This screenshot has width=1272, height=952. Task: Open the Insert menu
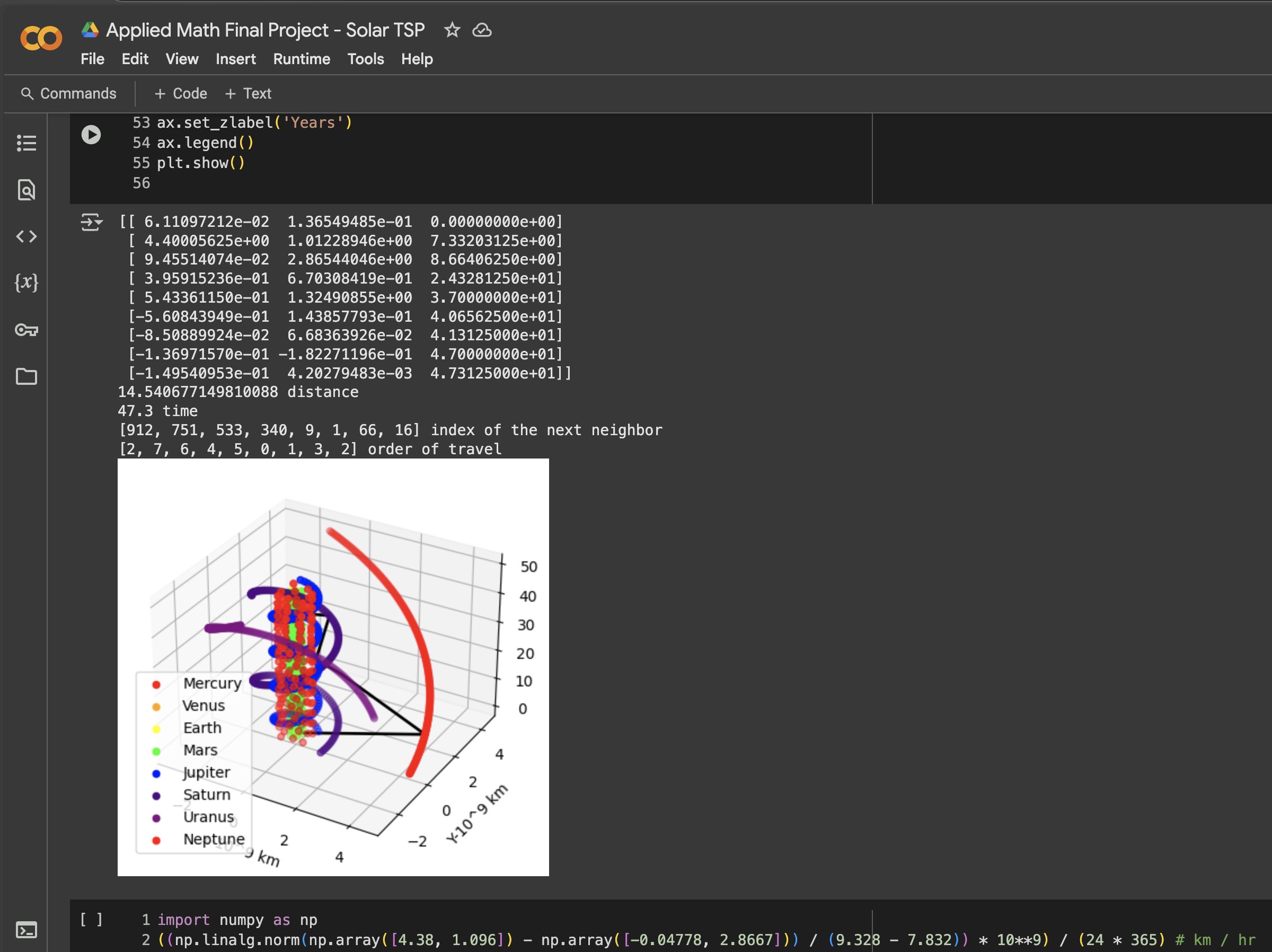pos(235,59)
